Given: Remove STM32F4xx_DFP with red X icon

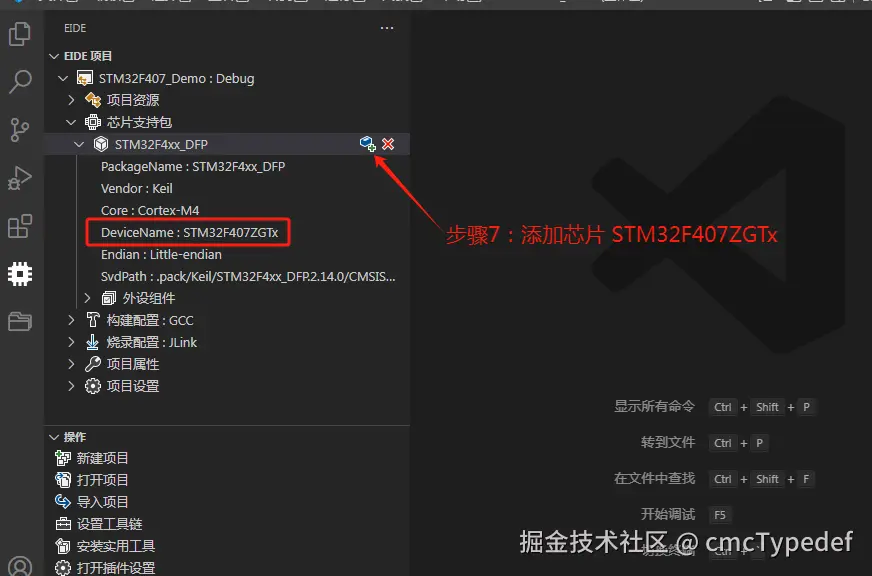Looking at the screenshot, I should 388,144.
